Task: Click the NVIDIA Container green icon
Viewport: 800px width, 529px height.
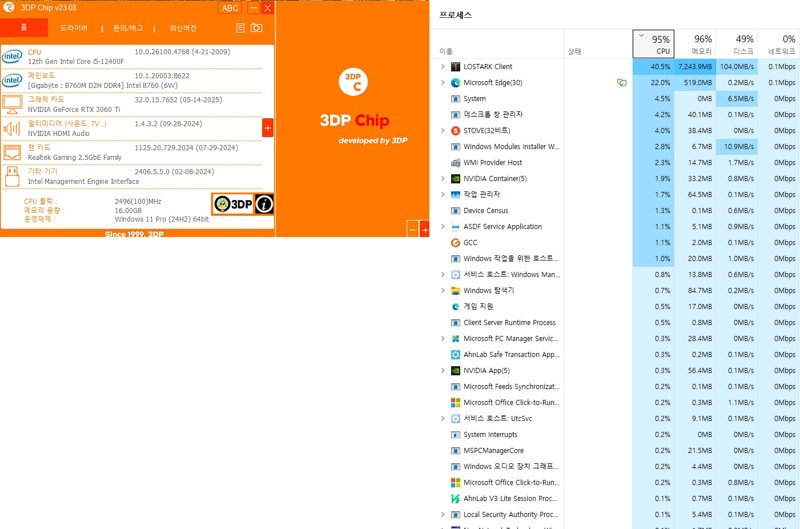Action: (x=456, y=179)
